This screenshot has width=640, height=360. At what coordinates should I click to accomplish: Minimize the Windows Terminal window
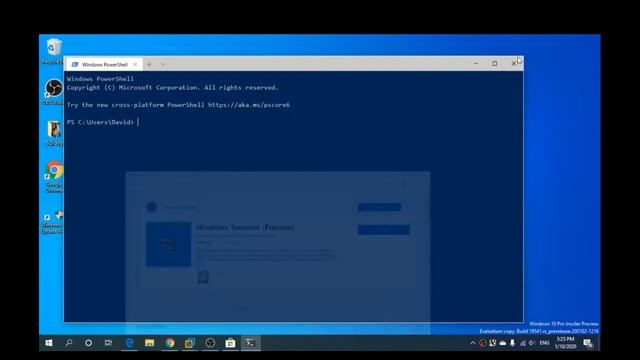coord(476,64)
